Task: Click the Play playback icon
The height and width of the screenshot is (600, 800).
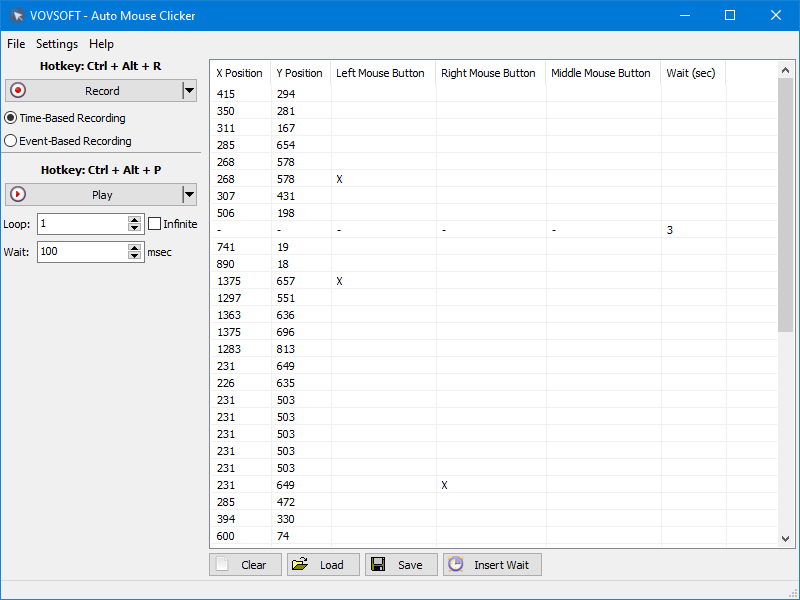Action: (17, 194)
